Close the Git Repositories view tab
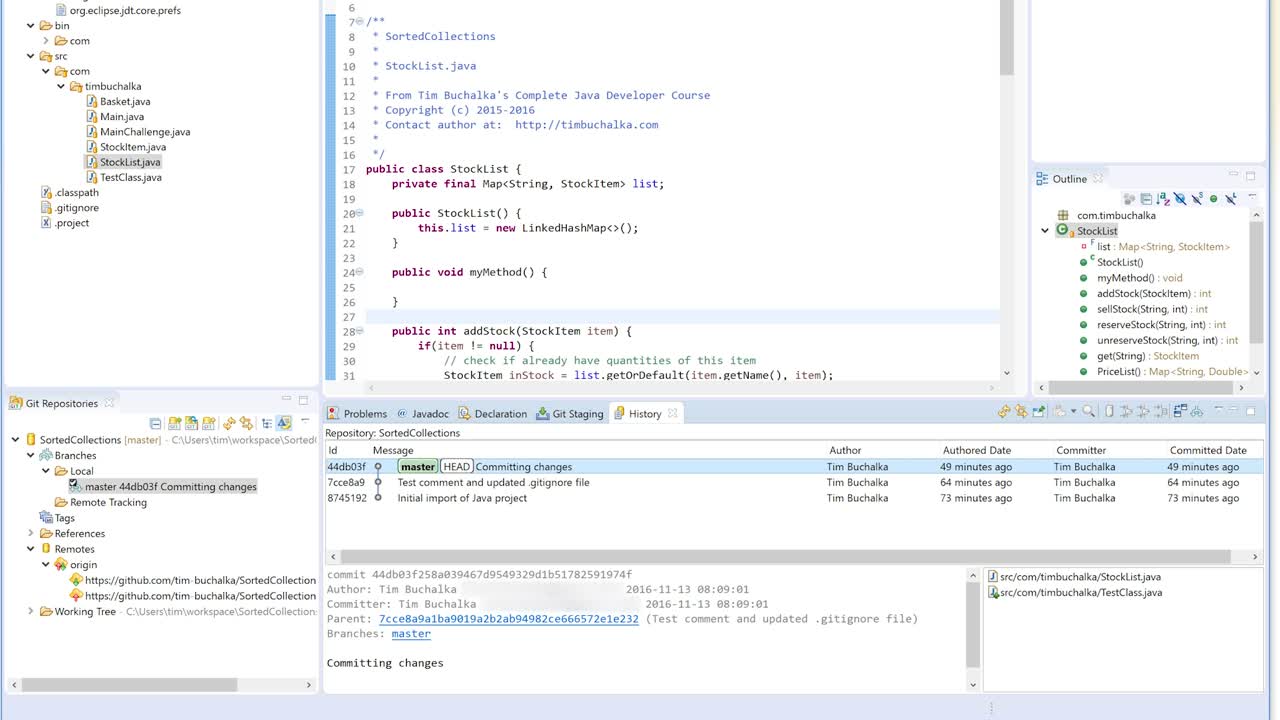 point(110,403)
